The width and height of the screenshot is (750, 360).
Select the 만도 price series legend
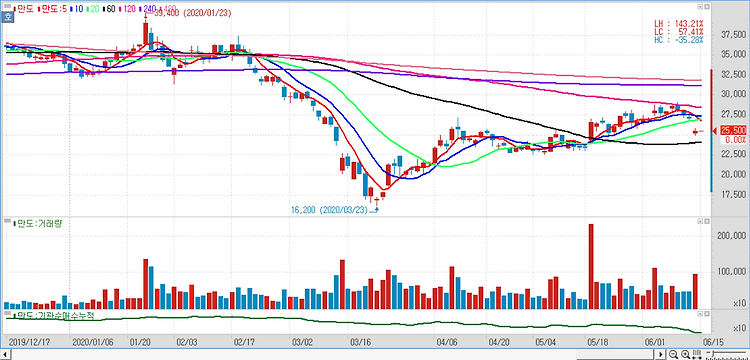point(23,9)
